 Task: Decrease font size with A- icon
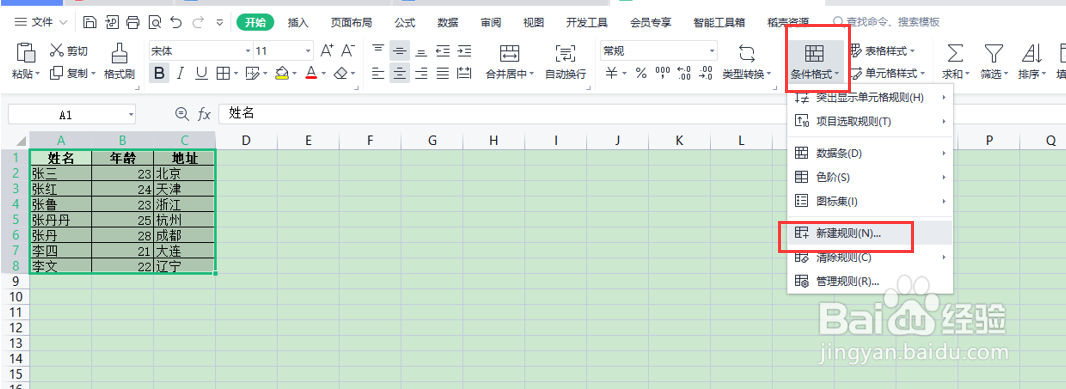pyautogui.click(x=348, y=50)
